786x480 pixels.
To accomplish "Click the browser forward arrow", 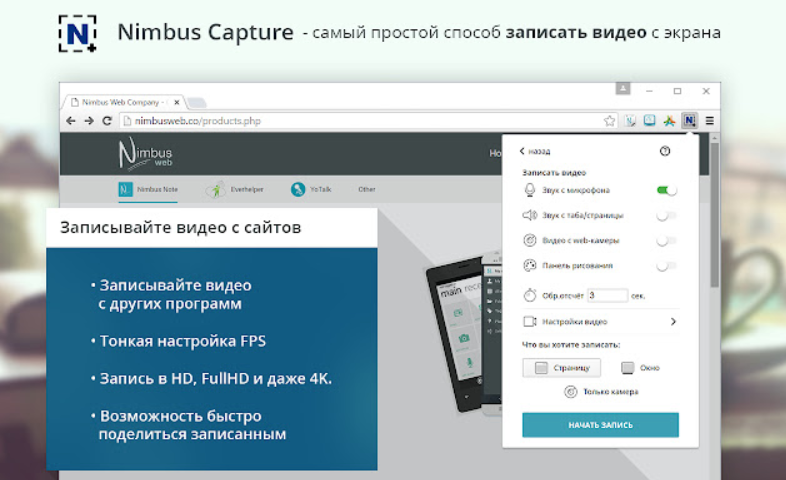I will tap(89, 121).
